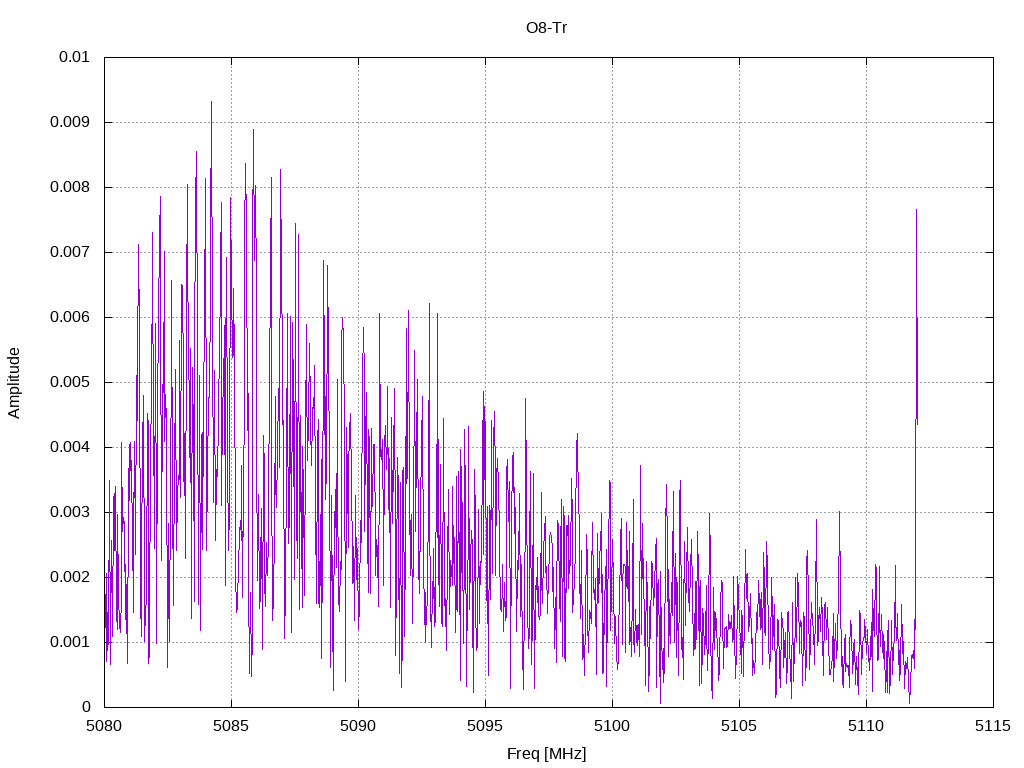Viewport: 1024px width, 768px height.
Task: Click y-axis tick label 0.008
Action: pos(70,187)
